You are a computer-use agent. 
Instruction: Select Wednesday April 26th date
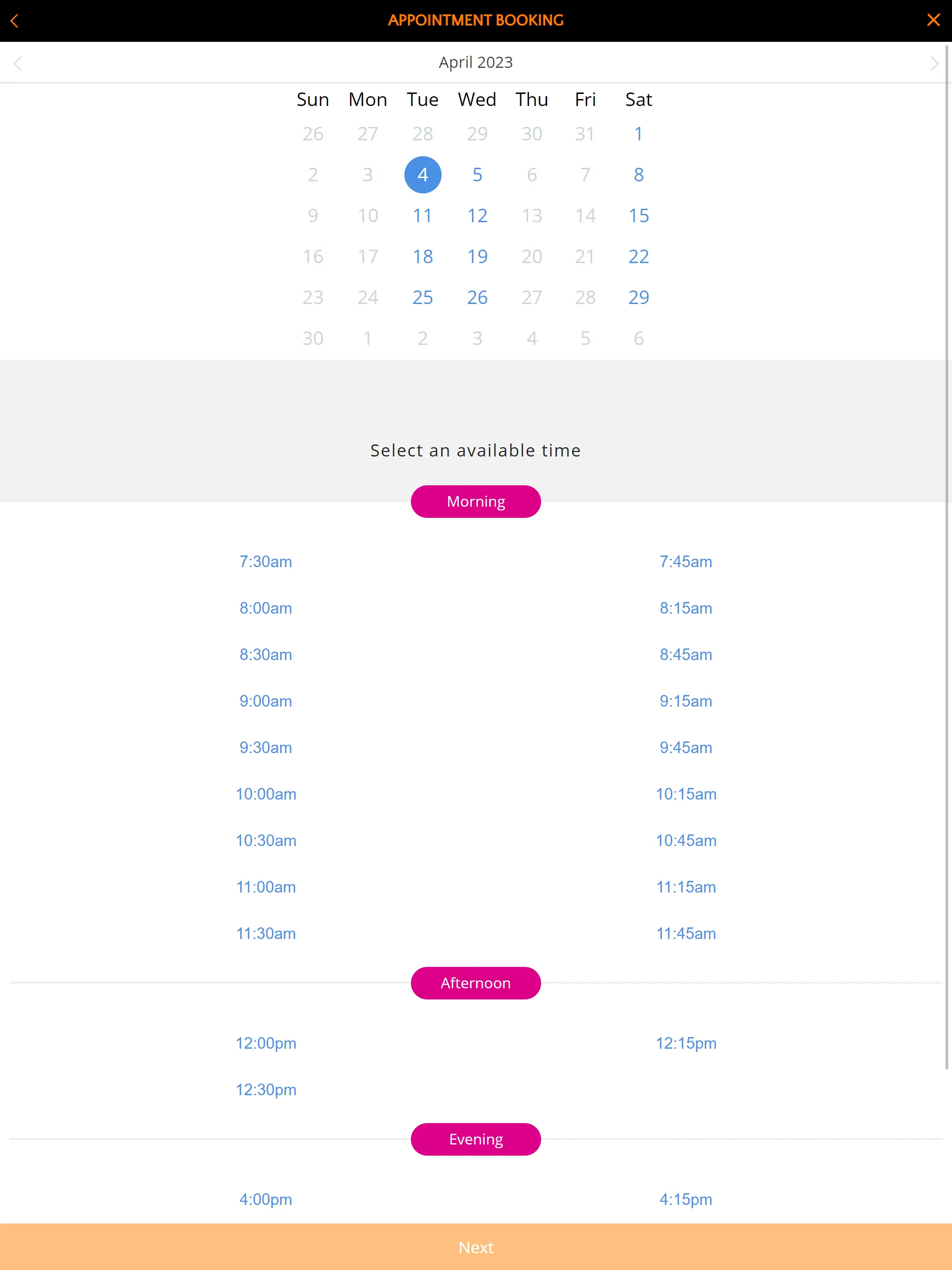[477, 297]
